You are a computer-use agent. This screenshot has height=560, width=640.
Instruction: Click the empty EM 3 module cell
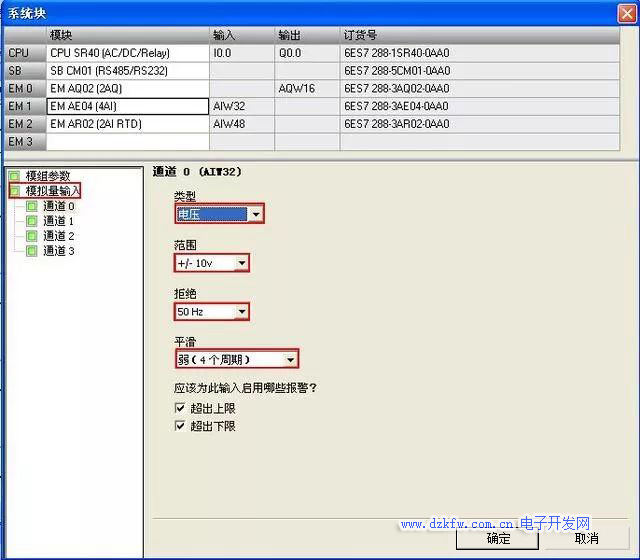click(x=127, y=142)
